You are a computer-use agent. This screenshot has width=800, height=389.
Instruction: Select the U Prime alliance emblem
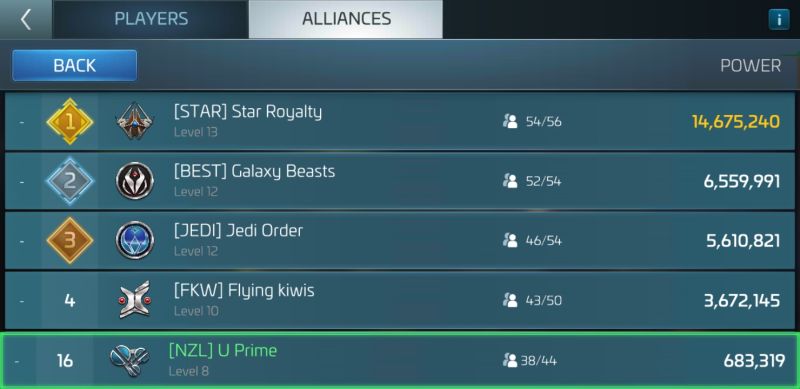coord(129,360)
